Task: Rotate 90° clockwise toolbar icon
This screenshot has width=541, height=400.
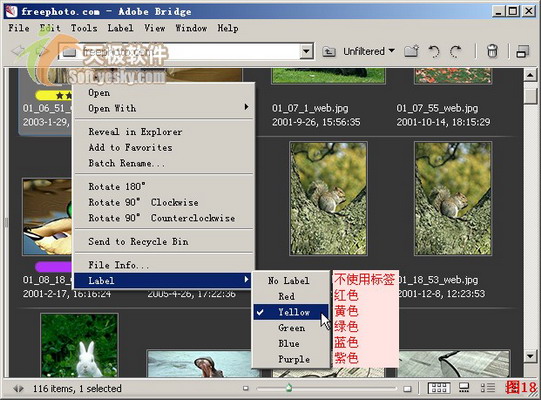Action: 456,51
